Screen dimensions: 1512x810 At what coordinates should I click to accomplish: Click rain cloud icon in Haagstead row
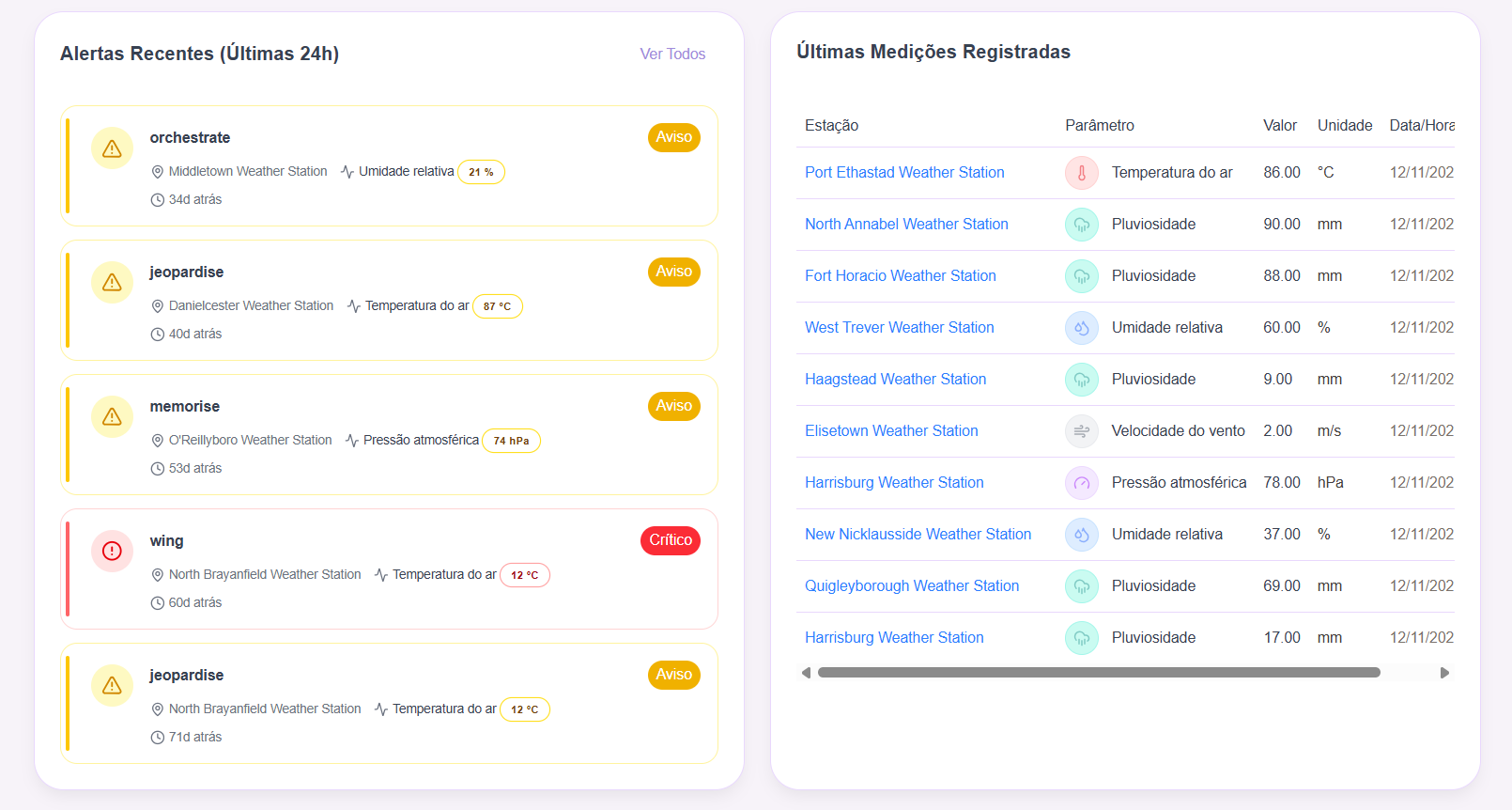1081,380
